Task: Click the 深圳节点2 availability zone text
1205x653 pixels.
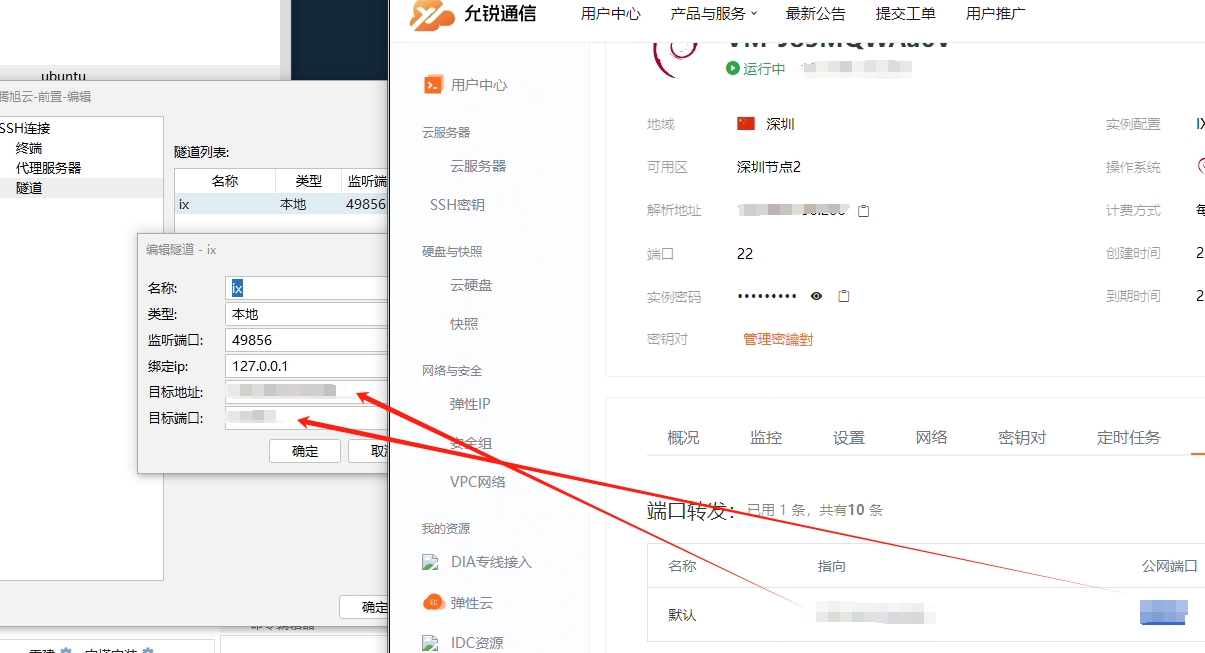Action: (x=769, y=167)
